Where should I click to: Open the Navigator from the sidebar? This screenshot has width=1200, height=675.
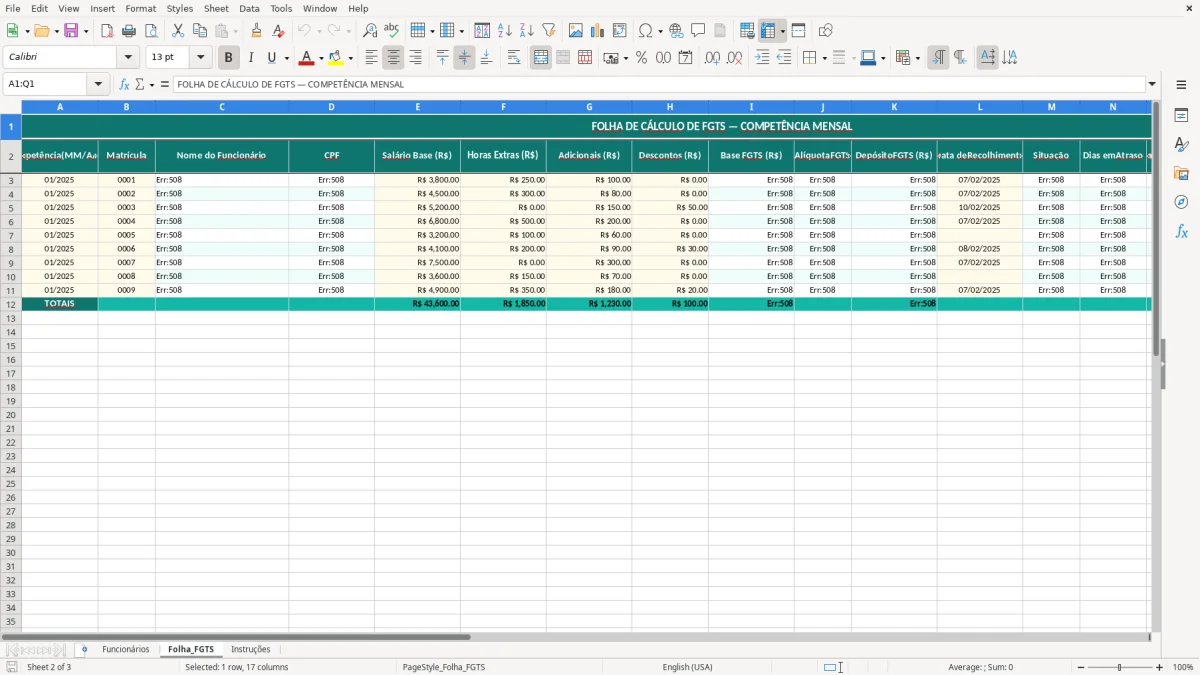pos(1182,202)
